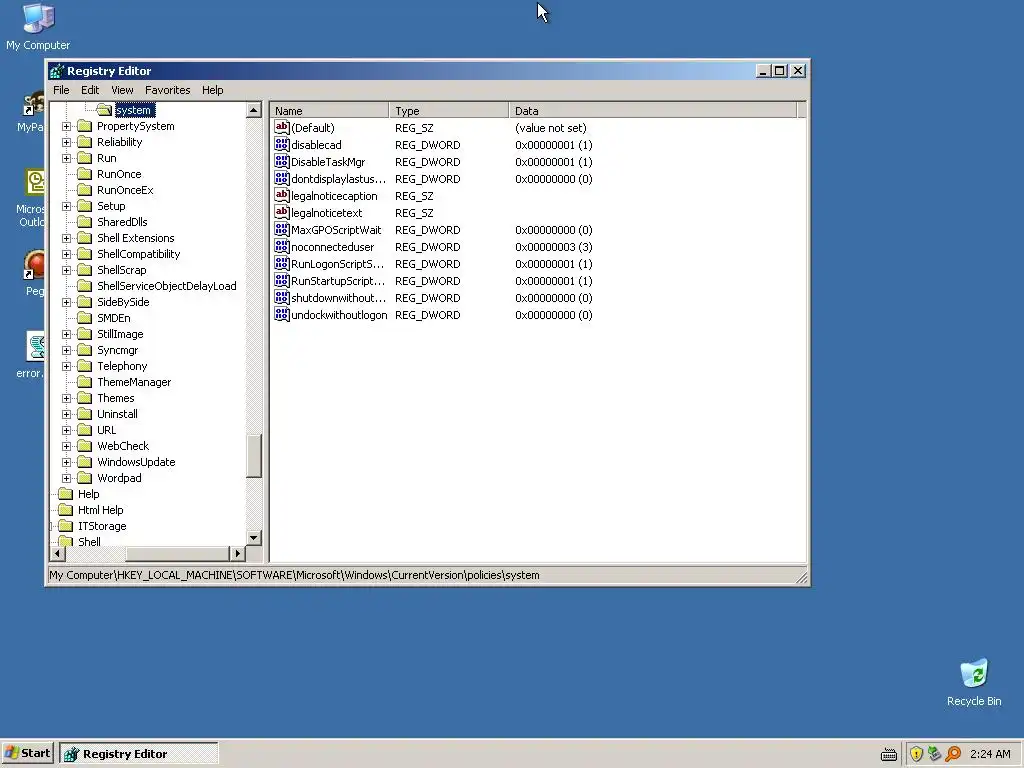
Task: Select the WebCheck key in tree
Action: tap(123, 446)
